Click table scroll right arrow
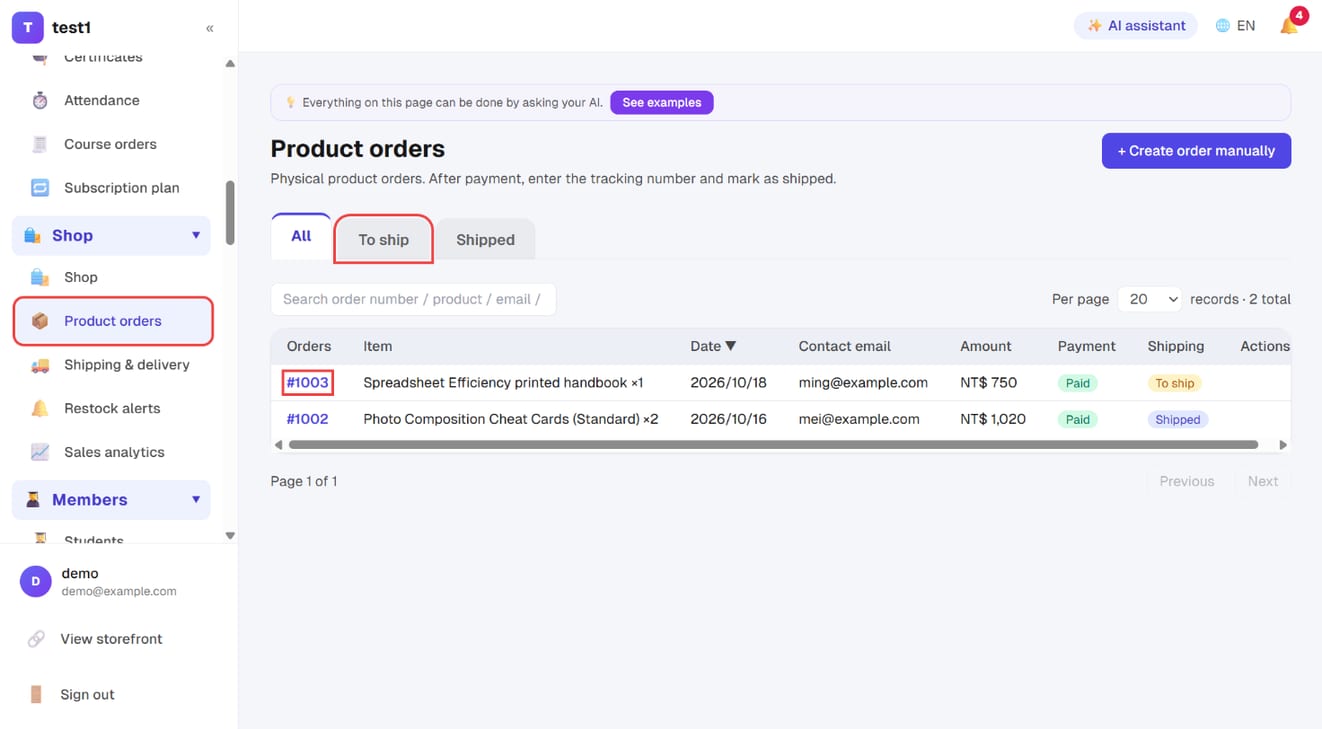 click(1283, 444)
